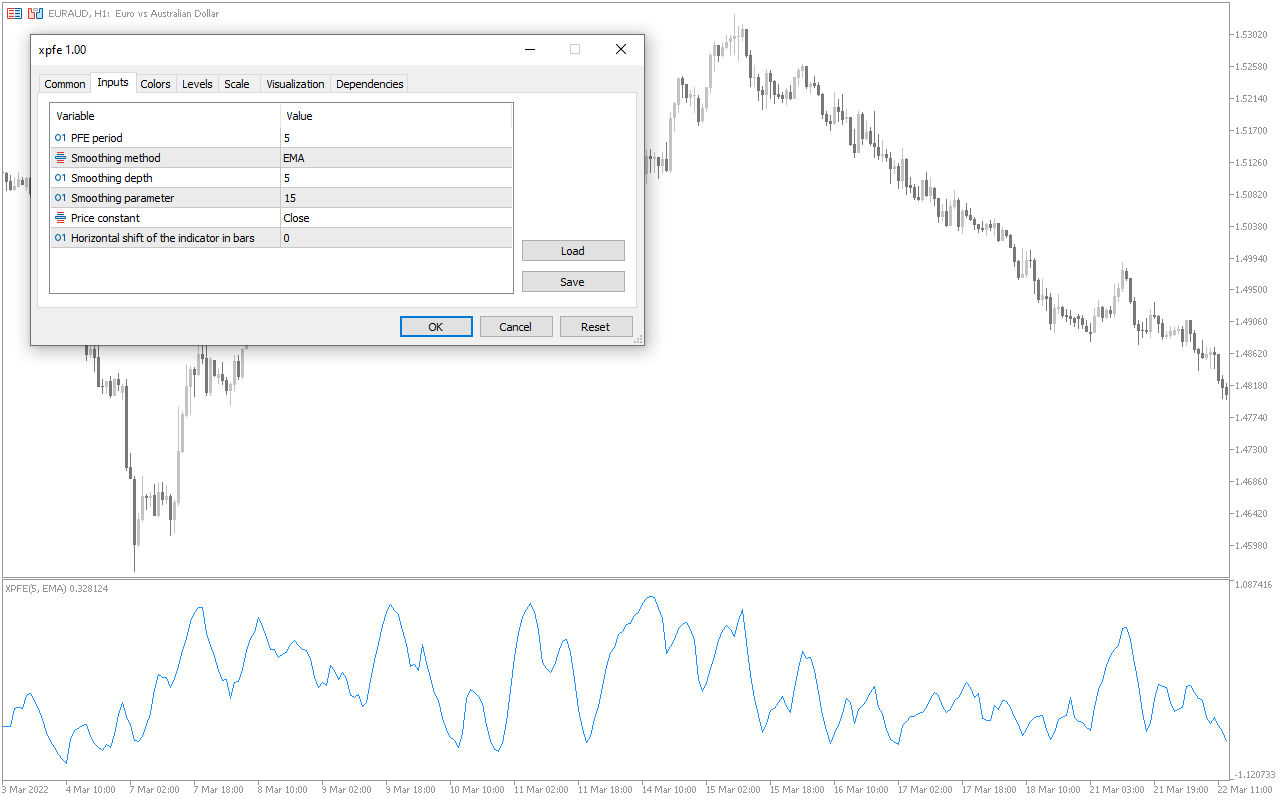This screenshot has height=800, width=1280.
Task: Click the Reset button
Action: point(596,327)
